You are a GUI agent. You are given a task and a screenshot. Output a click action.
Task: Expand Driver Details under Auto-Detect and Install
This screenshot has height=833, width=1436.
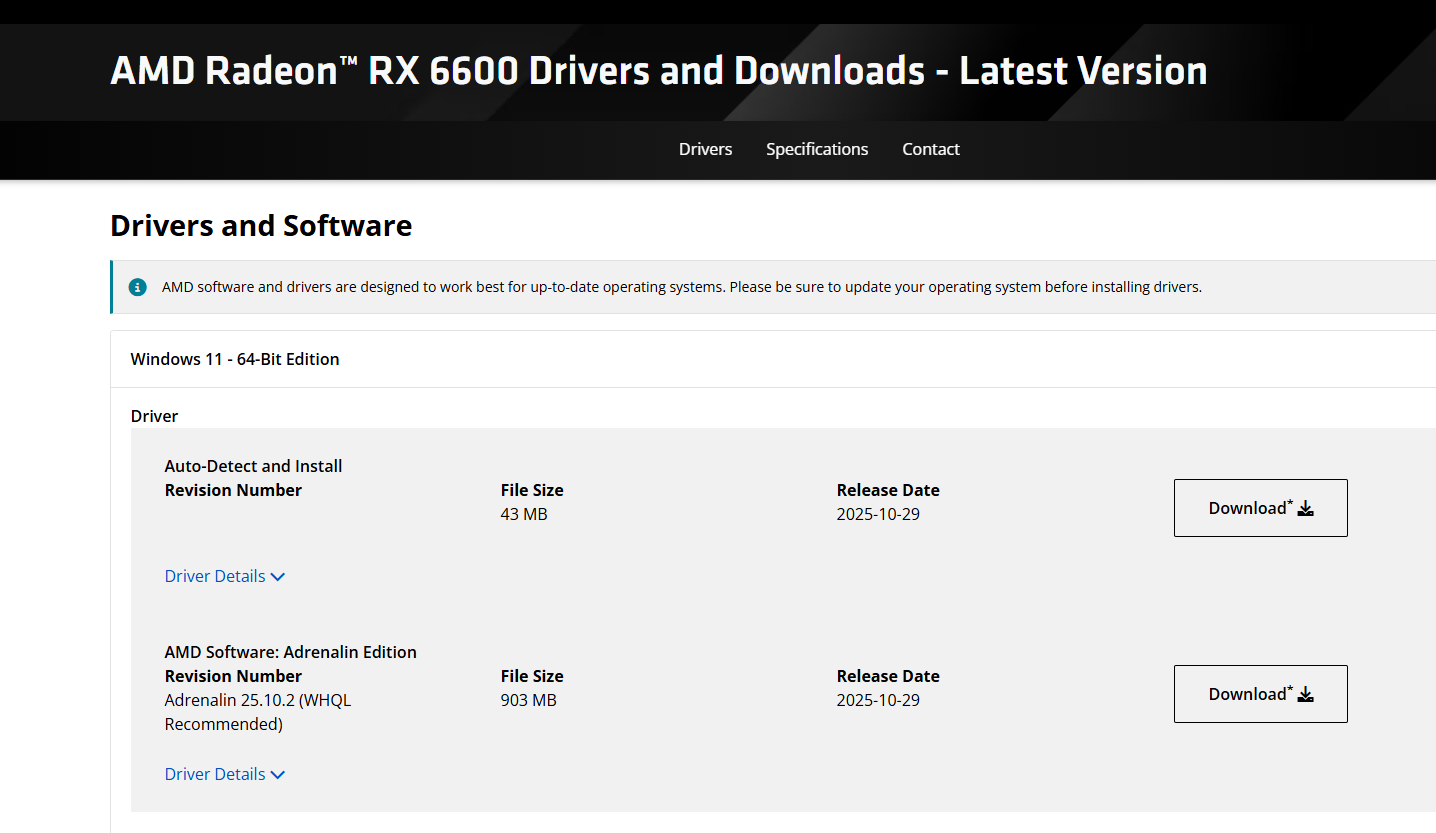tap(225, 576)
